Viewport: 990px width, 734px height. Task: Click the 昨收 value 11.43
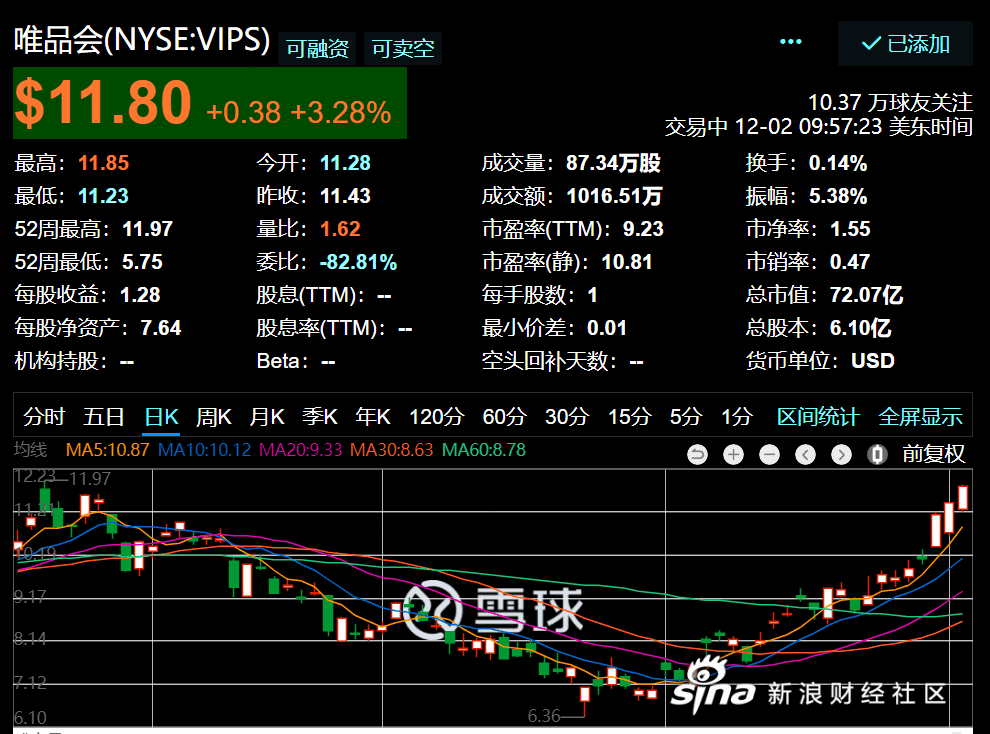coord(345,196)
